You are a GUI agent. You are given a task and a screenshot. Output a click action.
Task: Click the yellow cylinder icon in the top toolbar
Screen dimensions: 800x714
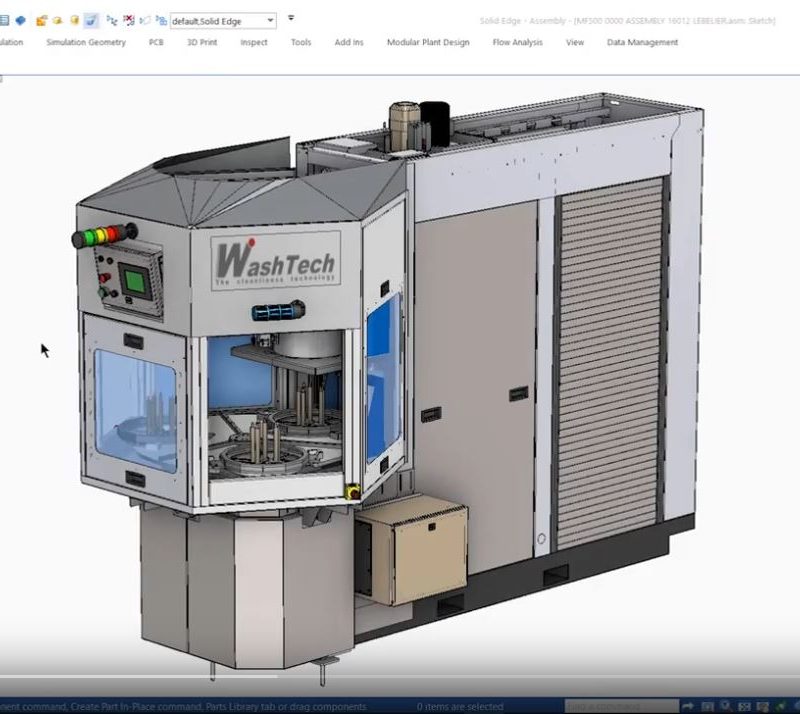pyautogui.click(x=74, y=20)
